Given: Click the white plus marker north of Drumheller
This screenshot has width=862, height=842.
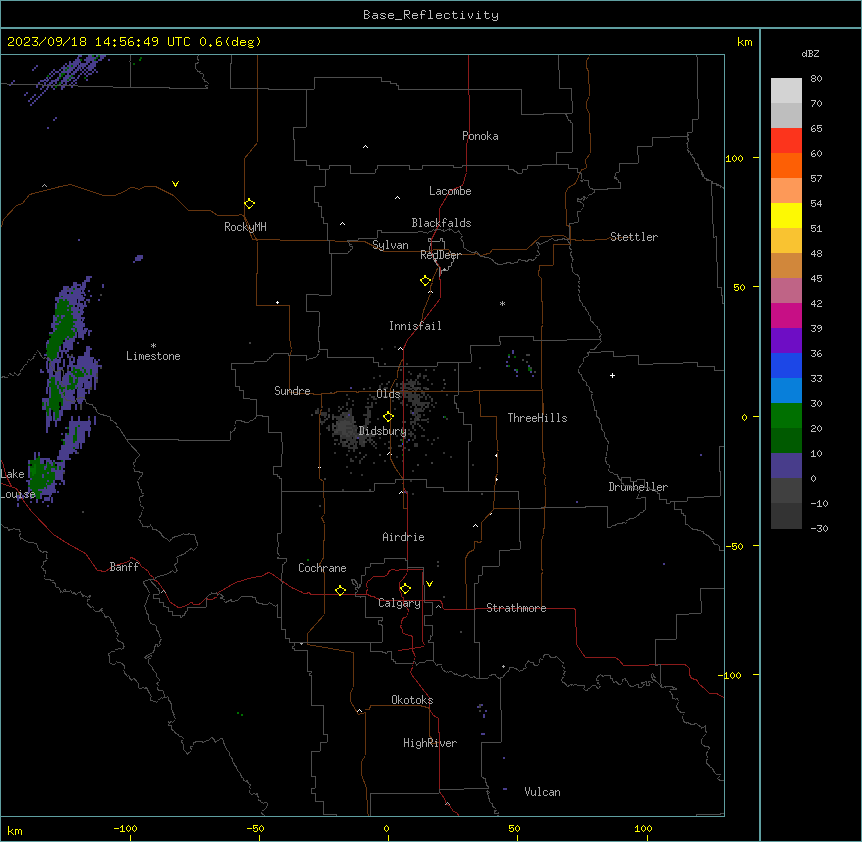Looking at the screenshot, I should pos(612,375).
